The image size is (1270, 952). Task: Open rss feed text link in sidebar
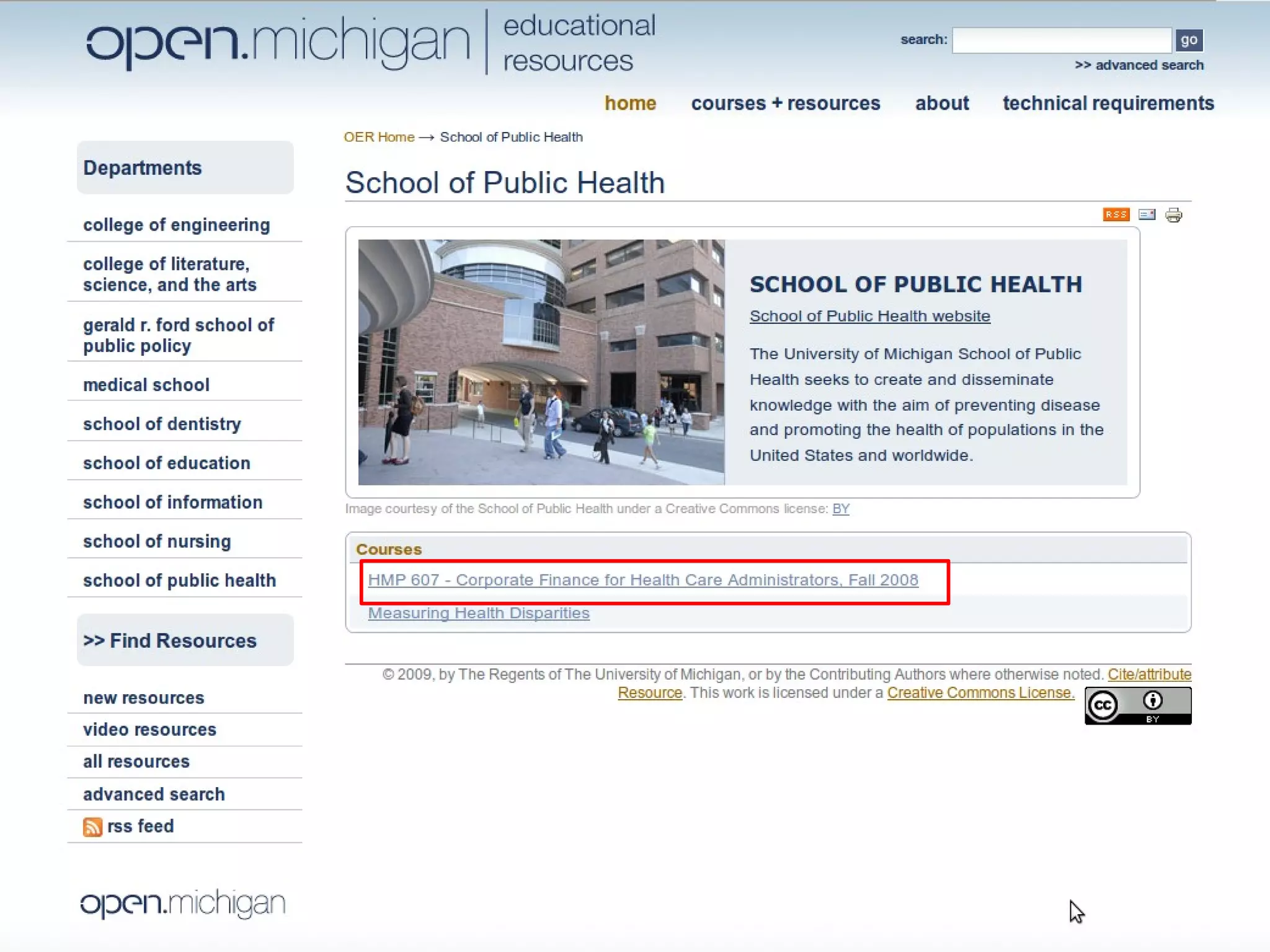(x=141, y=826)
